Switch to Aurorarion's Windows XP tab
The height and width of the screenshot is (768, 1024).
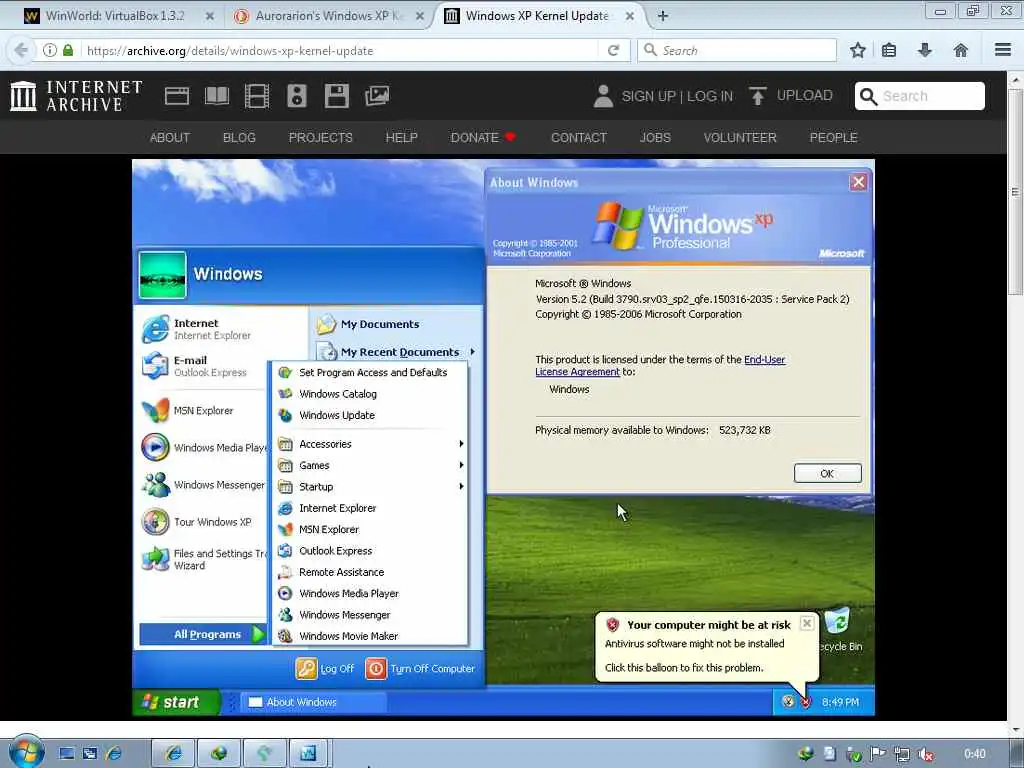[x=329, y=16]
